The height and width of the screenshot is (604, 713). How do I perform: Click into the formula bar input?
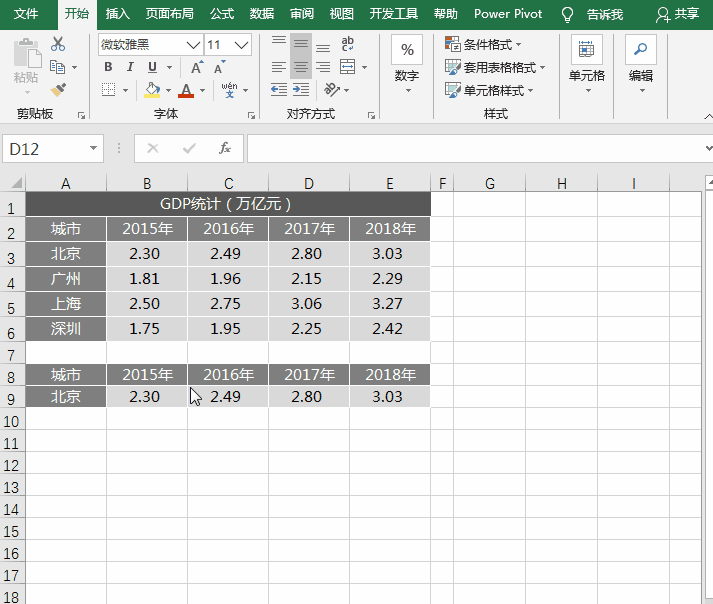(475, 149)
